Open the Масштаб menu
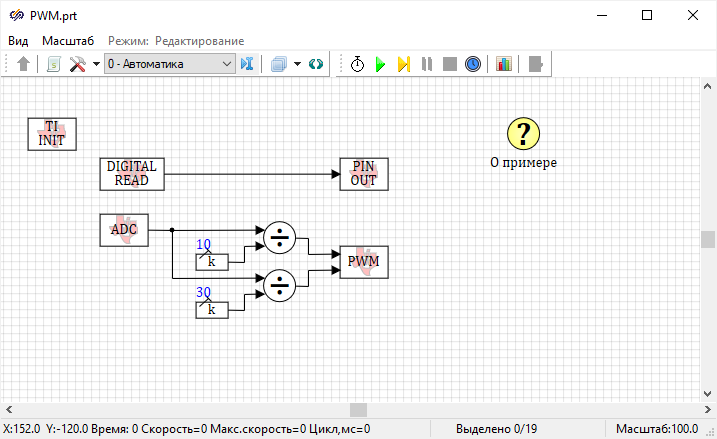717x439 pixels. point(68,40)
